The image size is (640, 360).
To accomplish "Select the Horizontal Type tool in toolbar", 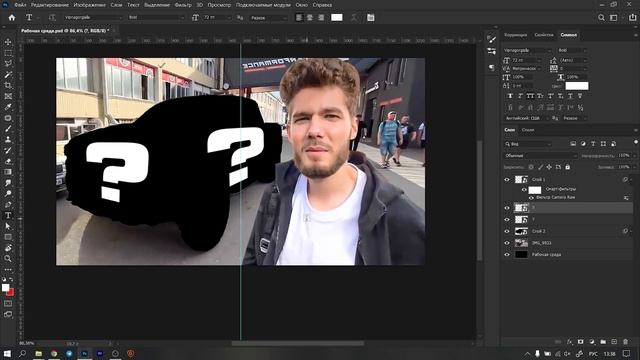I will tap(8, 215).
